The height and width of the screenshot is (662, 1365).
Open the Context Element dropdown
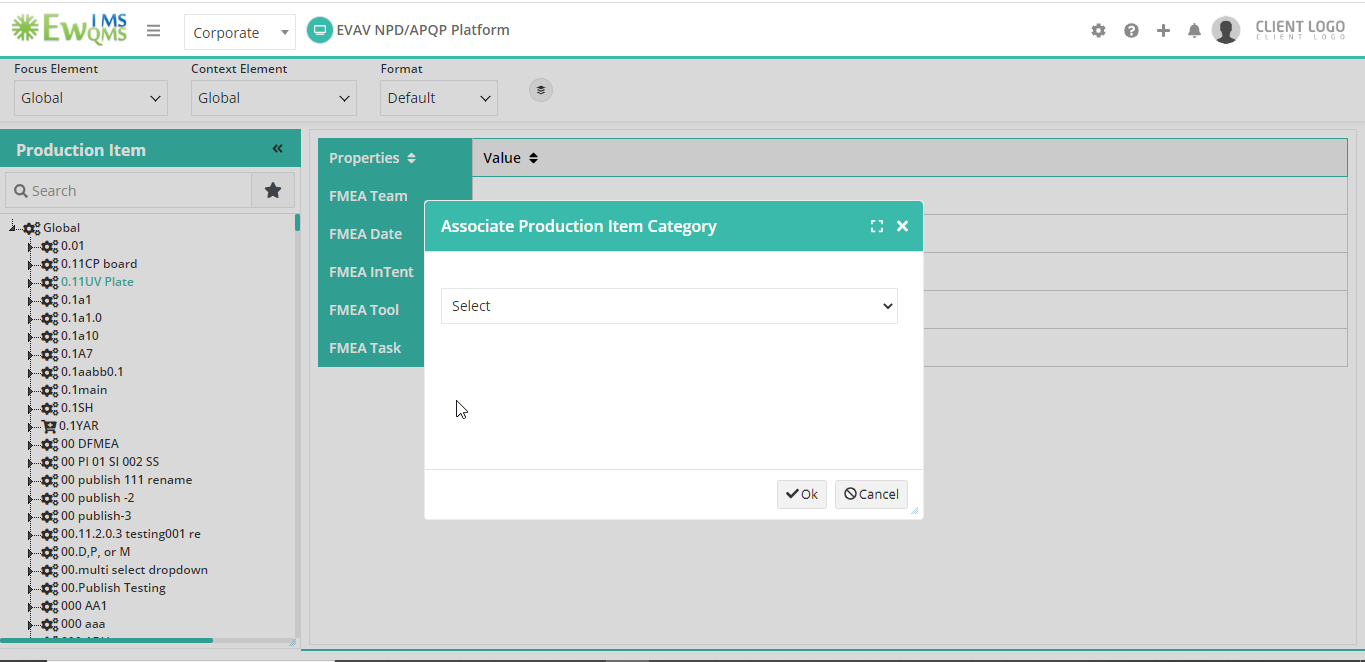[274, 98]
